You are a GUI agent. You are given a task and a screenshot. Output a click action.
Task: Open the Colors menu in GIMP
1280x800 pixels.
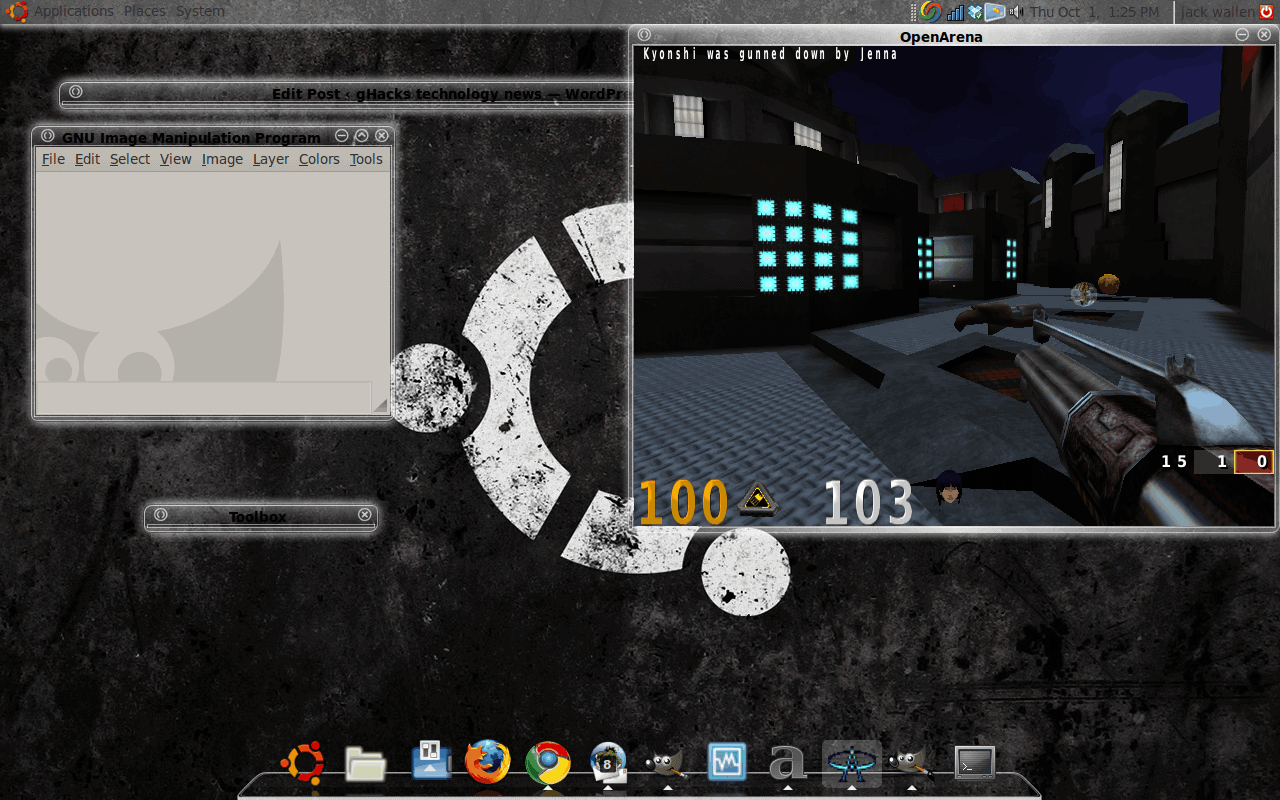click(319, 159)
